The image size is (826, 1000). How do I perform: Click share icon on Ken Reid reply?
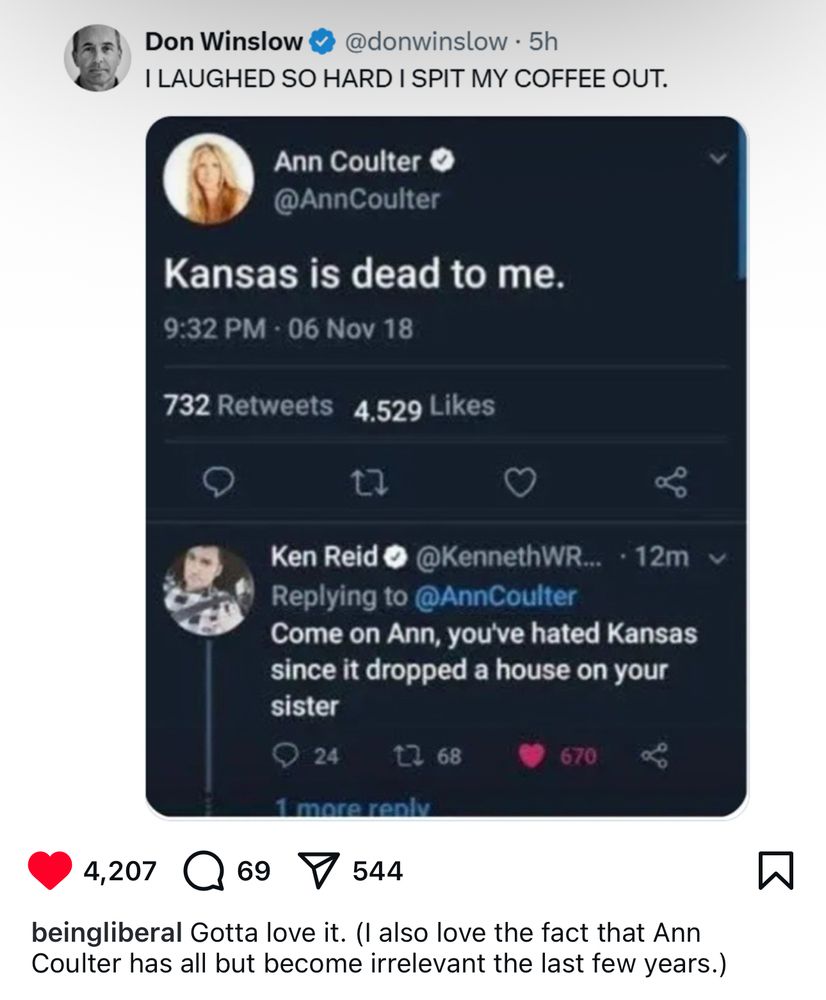pyautogui.click(x=654, y=755)
